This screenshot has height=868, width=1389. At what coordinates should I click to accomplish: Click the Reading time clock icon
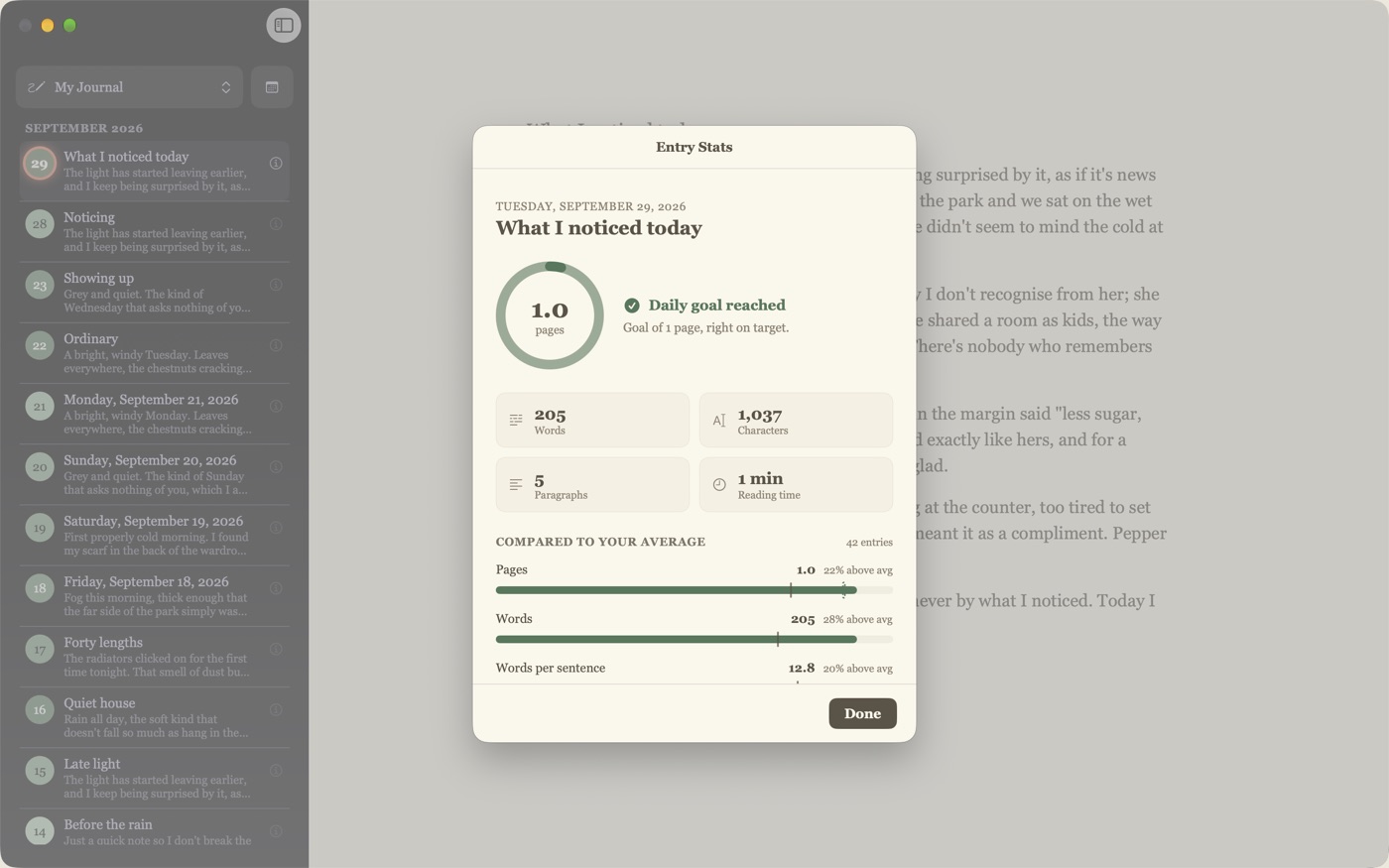pos(719,485)
